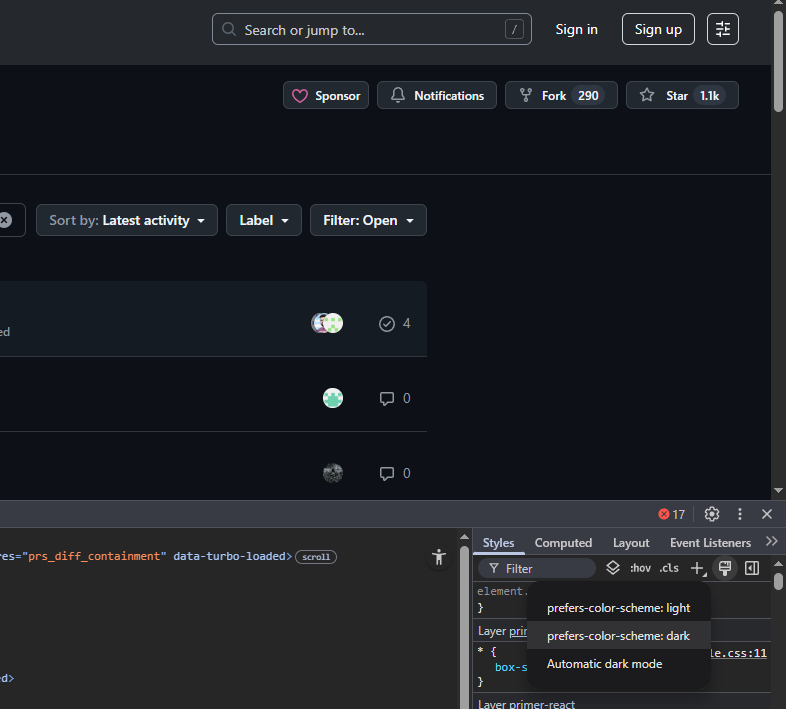Click the Search or jump to field
The width and height of the screenshot is (786, 709).
point(371,30)
